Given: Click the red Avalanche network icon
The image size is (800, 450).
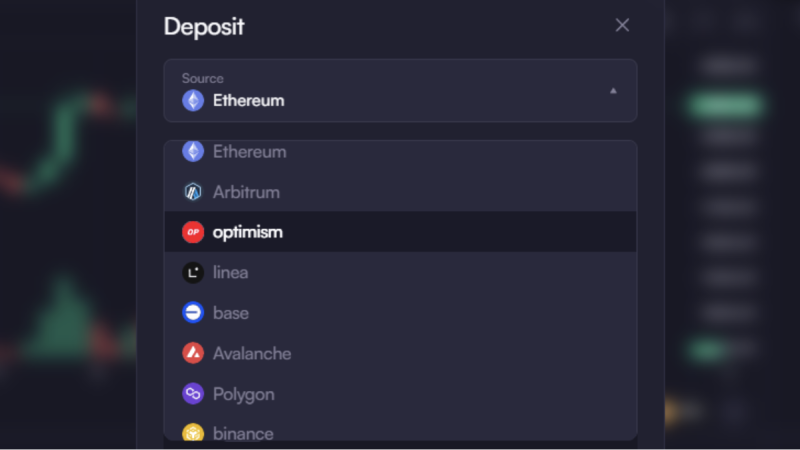Looking at the screenshot, I should click(193, 353).
